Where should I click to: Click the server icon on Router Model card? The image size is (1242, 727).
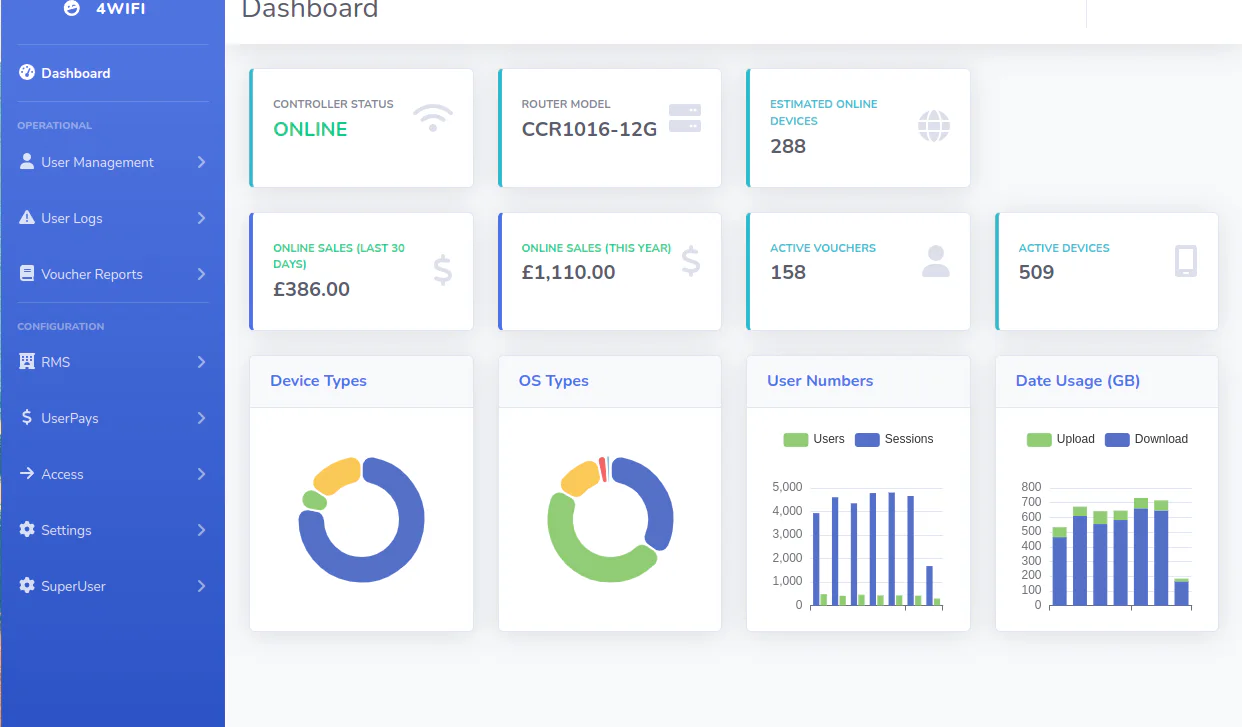685,118
